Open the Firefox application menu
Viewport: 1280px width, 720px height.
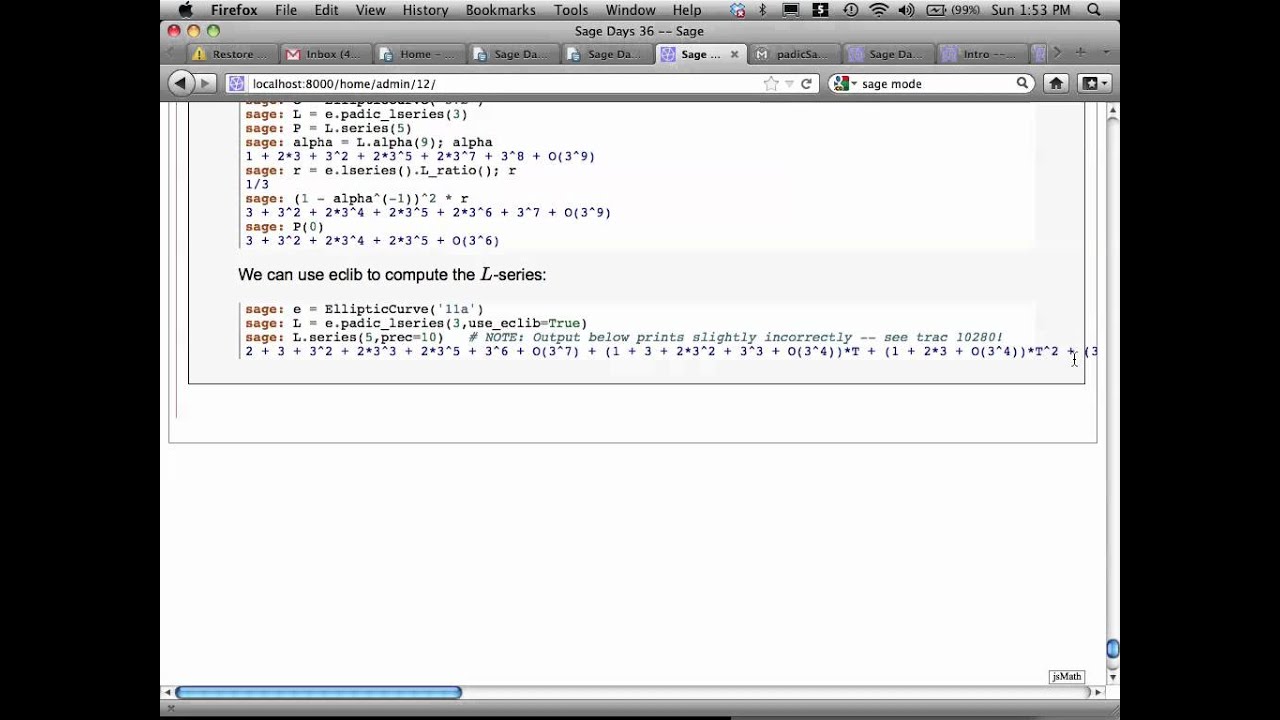click(234, 10)
